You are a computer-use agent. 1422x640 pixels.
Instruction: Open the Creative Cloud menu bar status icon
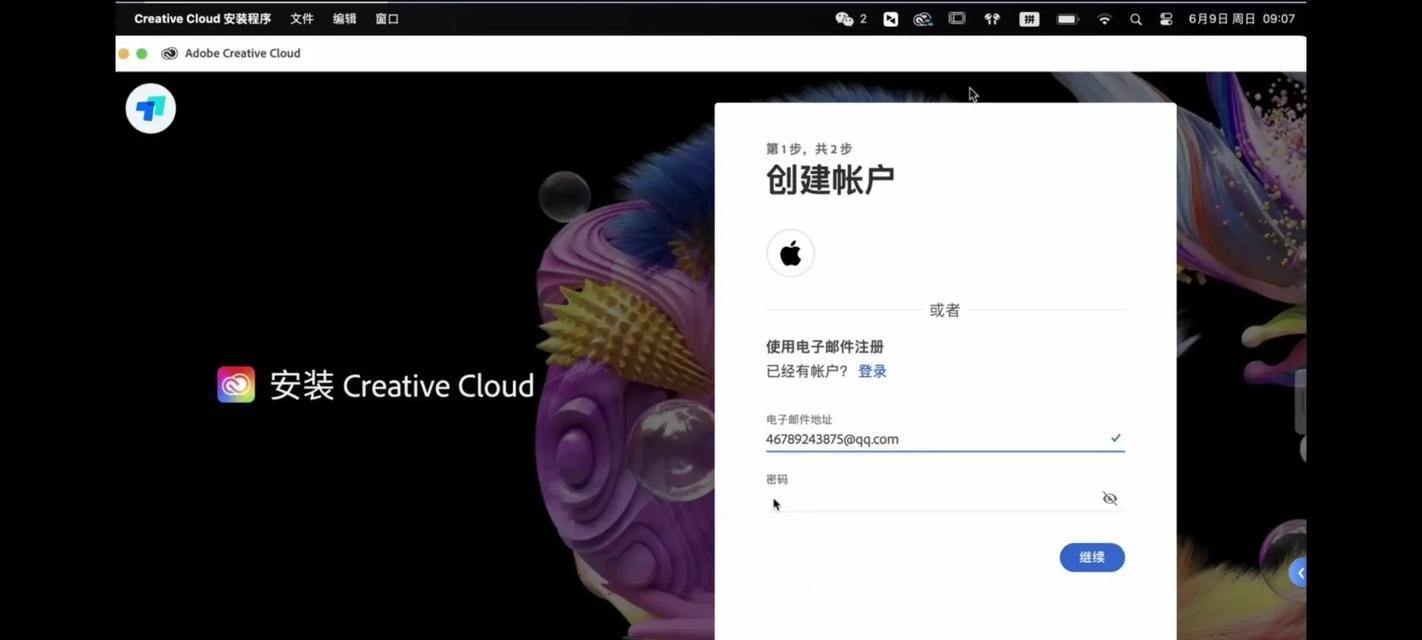click(x=923, y=19)
